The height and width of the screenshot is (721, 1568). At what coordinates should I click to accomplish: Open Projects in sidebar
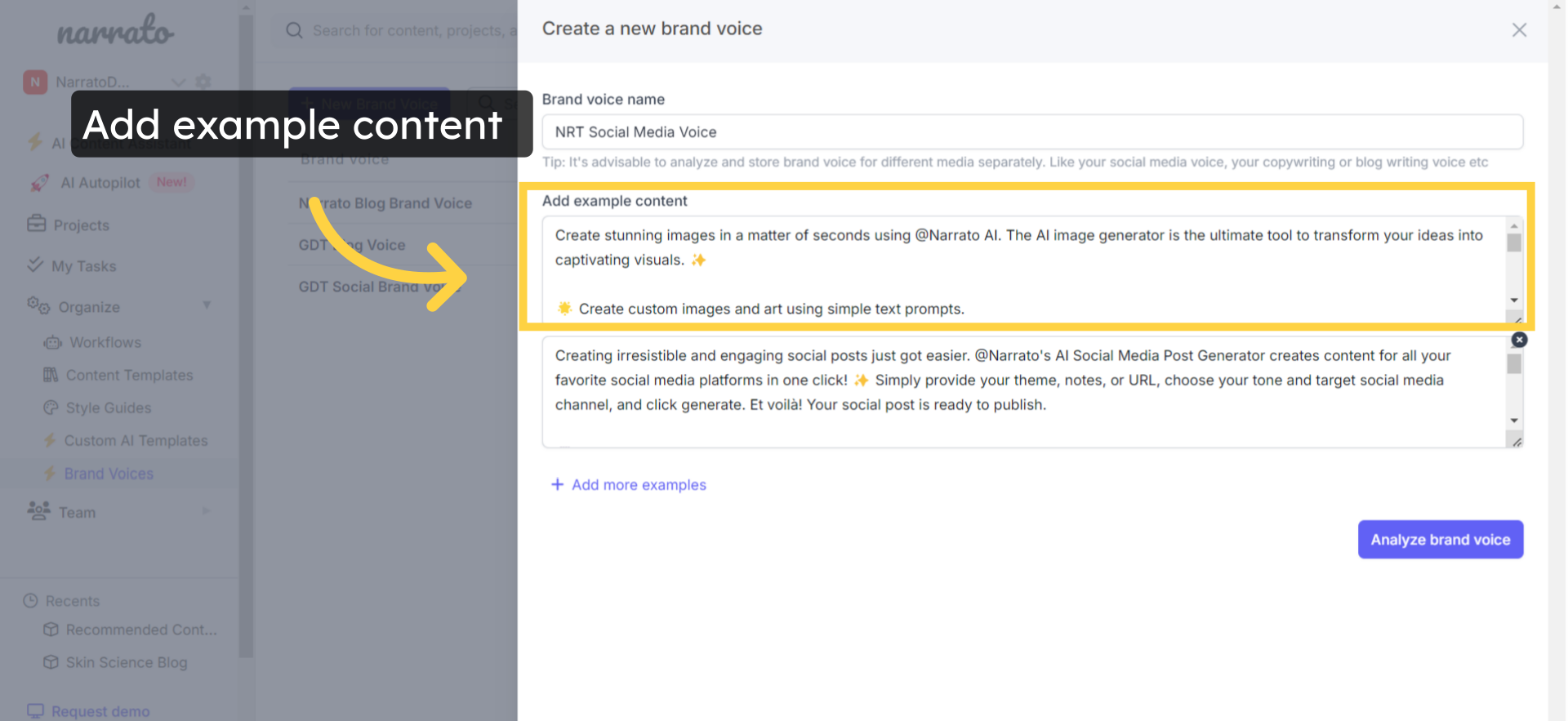click(x=81, y=225)
